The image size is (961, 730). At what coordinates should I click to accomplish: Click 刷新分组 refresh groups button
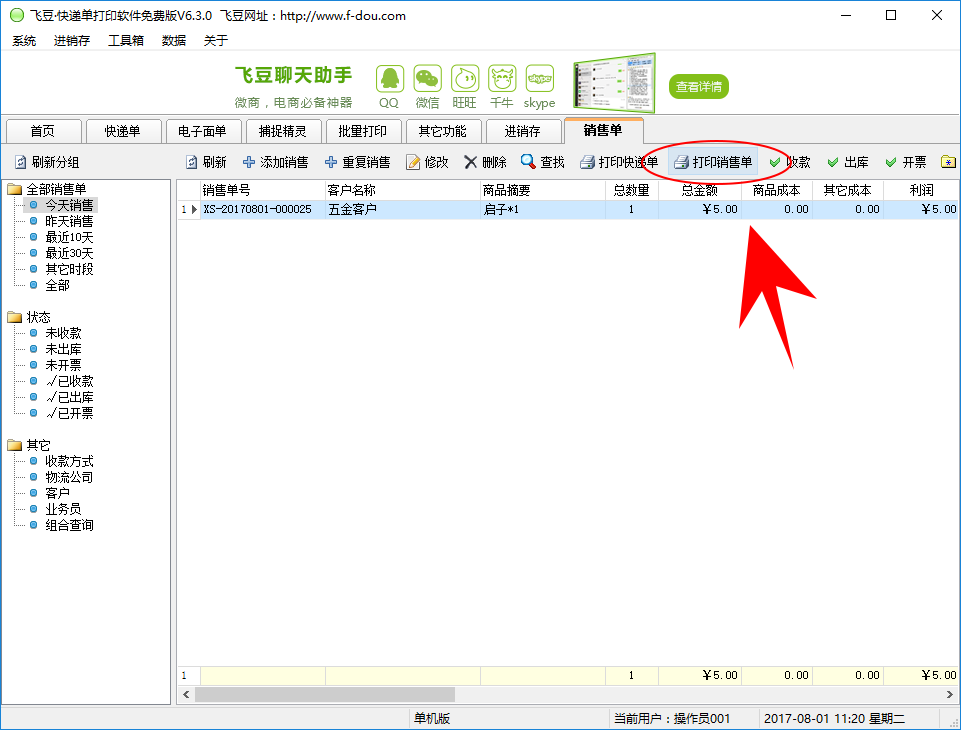(x=47, y=162)
